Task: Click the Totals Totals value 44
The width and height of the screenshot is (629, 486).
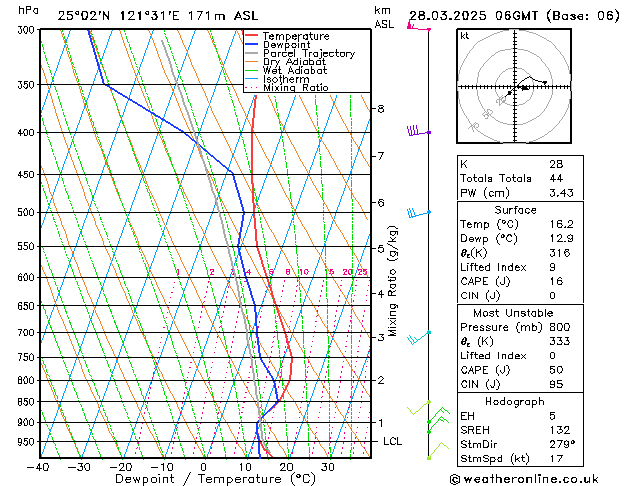Action: coord(556,178)
